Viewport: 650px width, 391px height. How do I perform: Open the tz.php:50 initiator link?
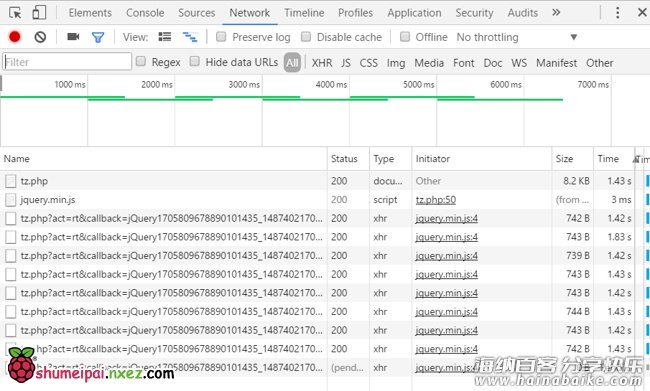(x=436, y=200)
